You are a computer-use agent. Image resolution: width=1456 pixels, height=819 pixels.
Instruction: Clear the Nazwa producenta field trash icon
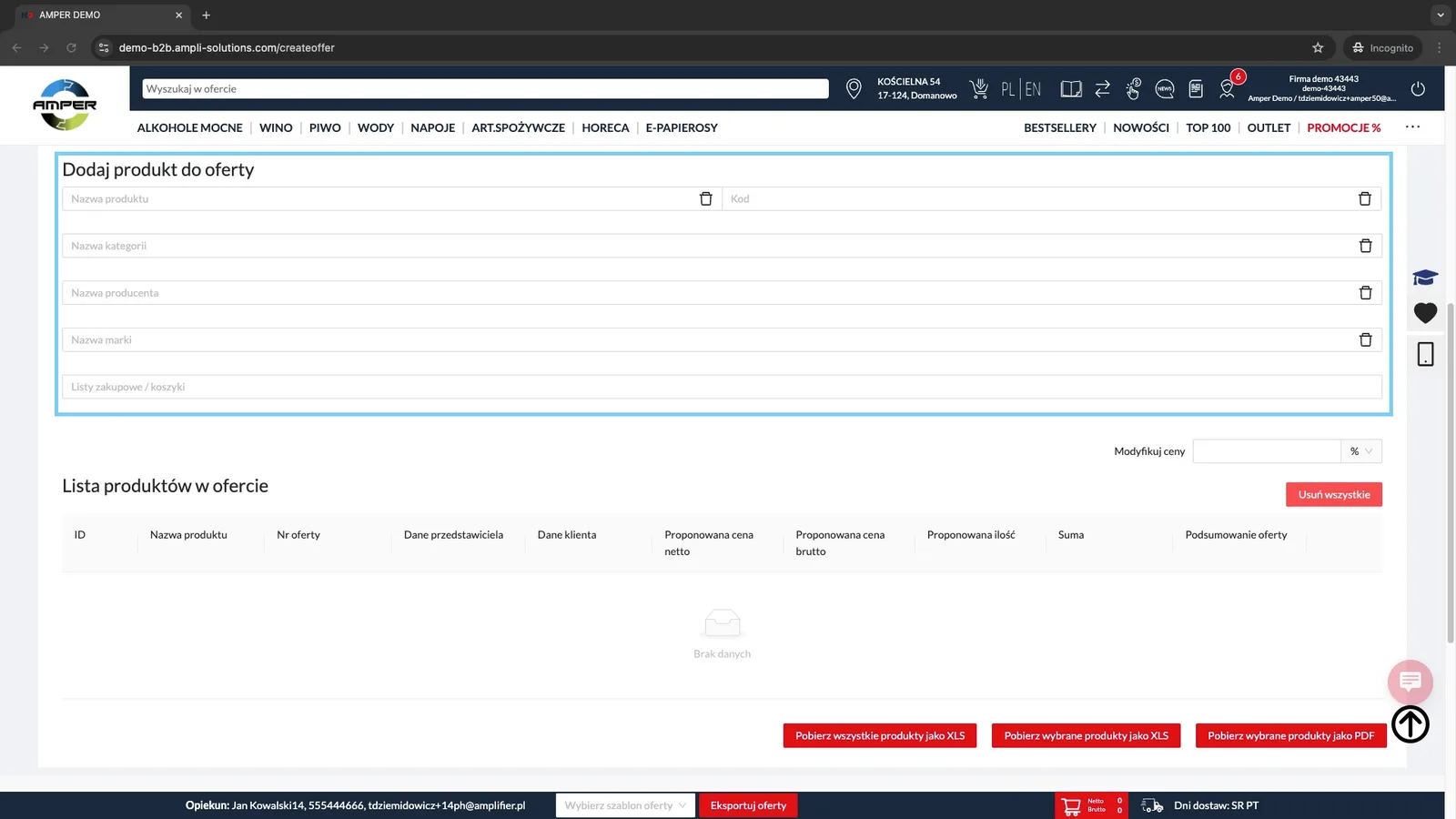(x=1365, y=293)
